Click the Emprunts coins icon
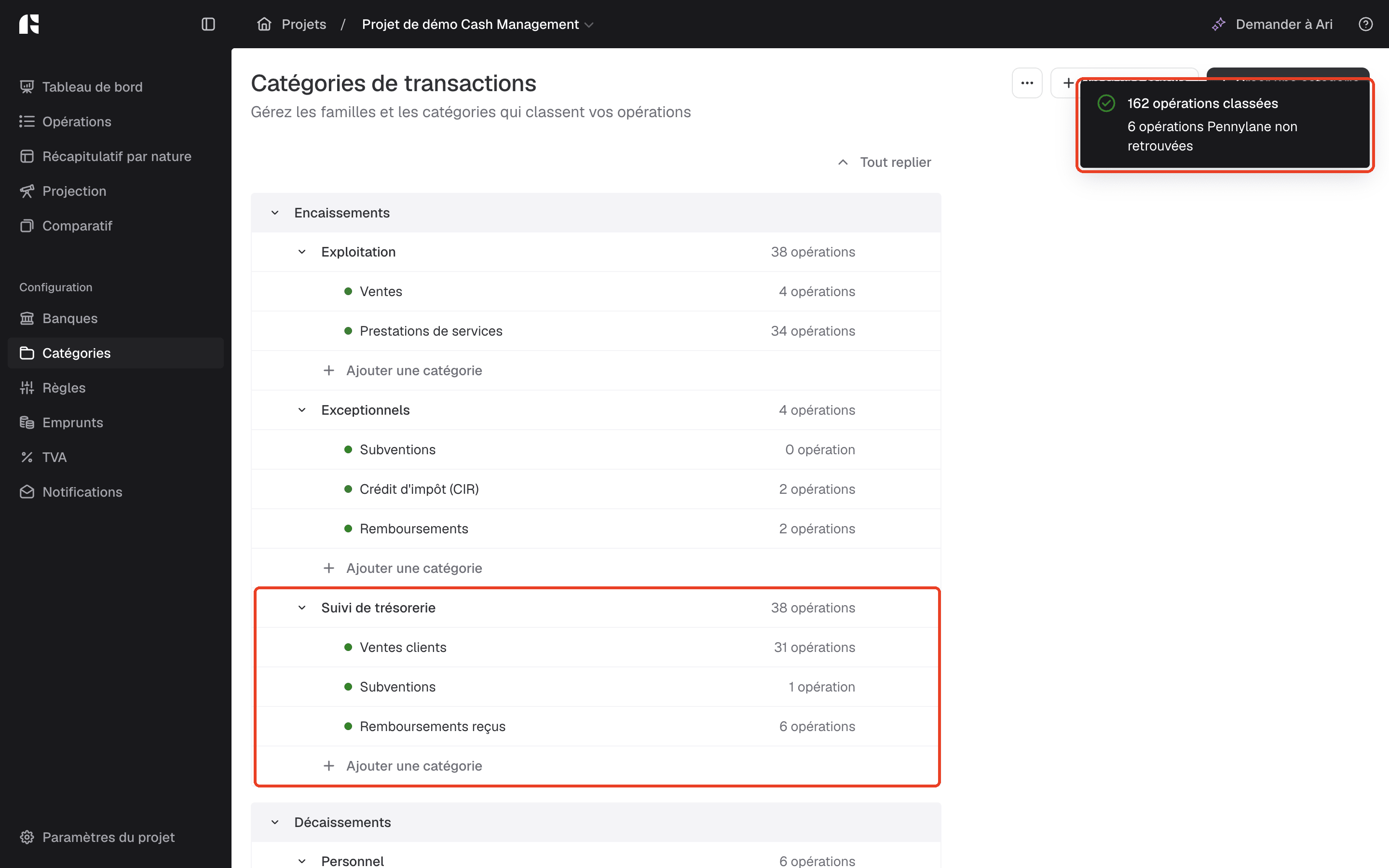Screen dimensions: 1389x868 27,422
